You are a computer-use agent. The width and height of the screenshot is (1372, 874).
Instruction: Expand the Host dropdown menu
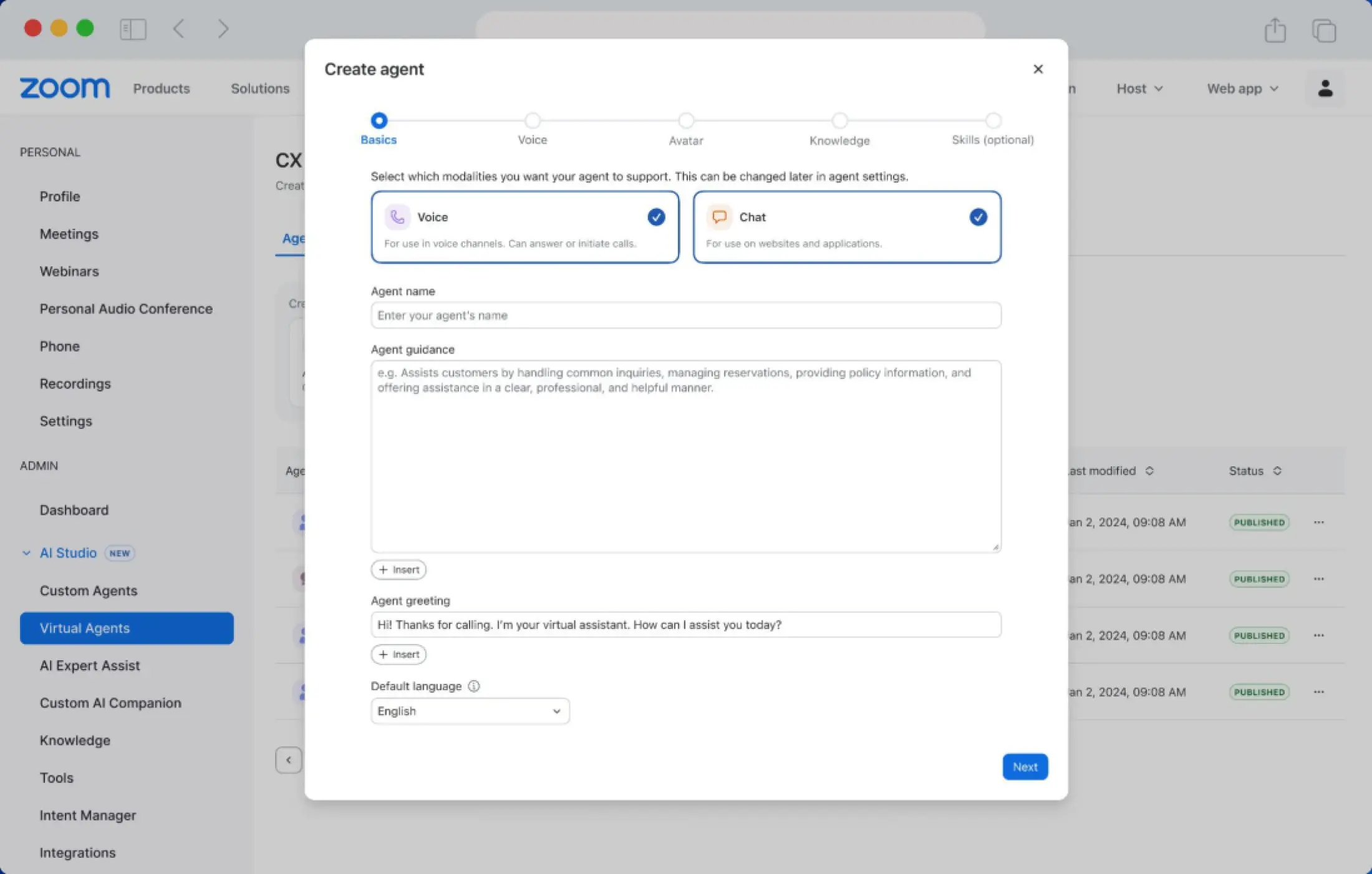click(1139, 89)
